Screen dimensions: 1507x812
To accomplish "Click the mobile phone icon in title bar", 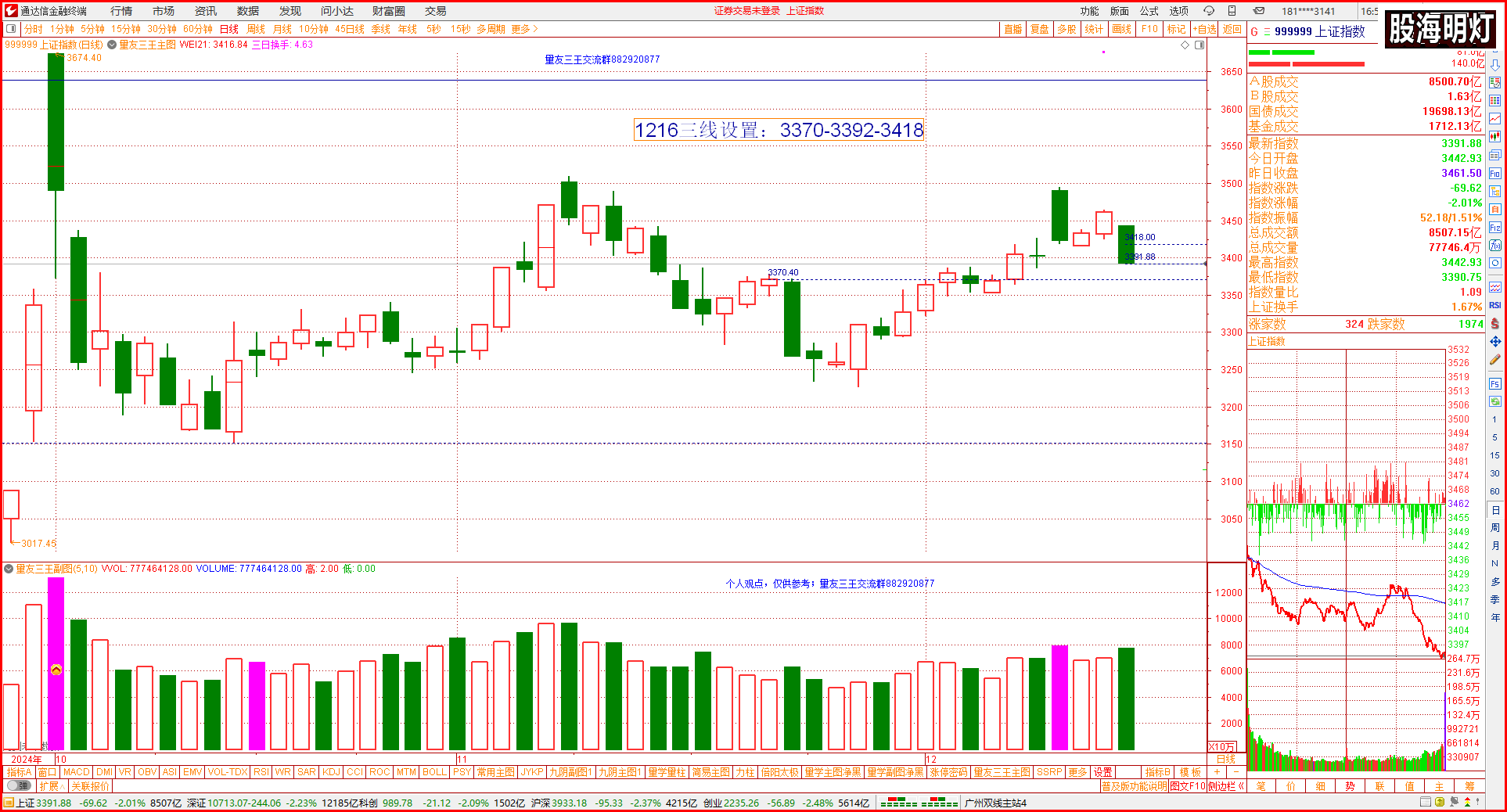I will [x=1232, y=11].
